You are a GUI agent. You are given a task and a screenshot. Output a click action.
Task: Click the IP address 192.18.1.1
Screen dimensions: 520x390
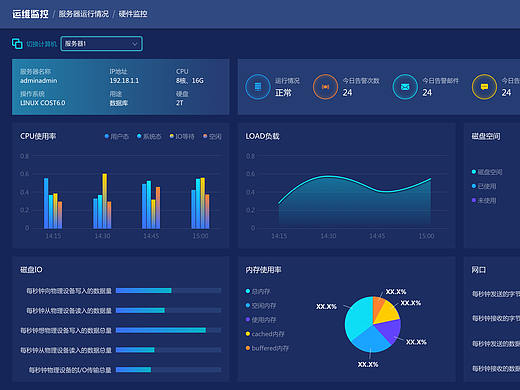(x=124, y=81)
